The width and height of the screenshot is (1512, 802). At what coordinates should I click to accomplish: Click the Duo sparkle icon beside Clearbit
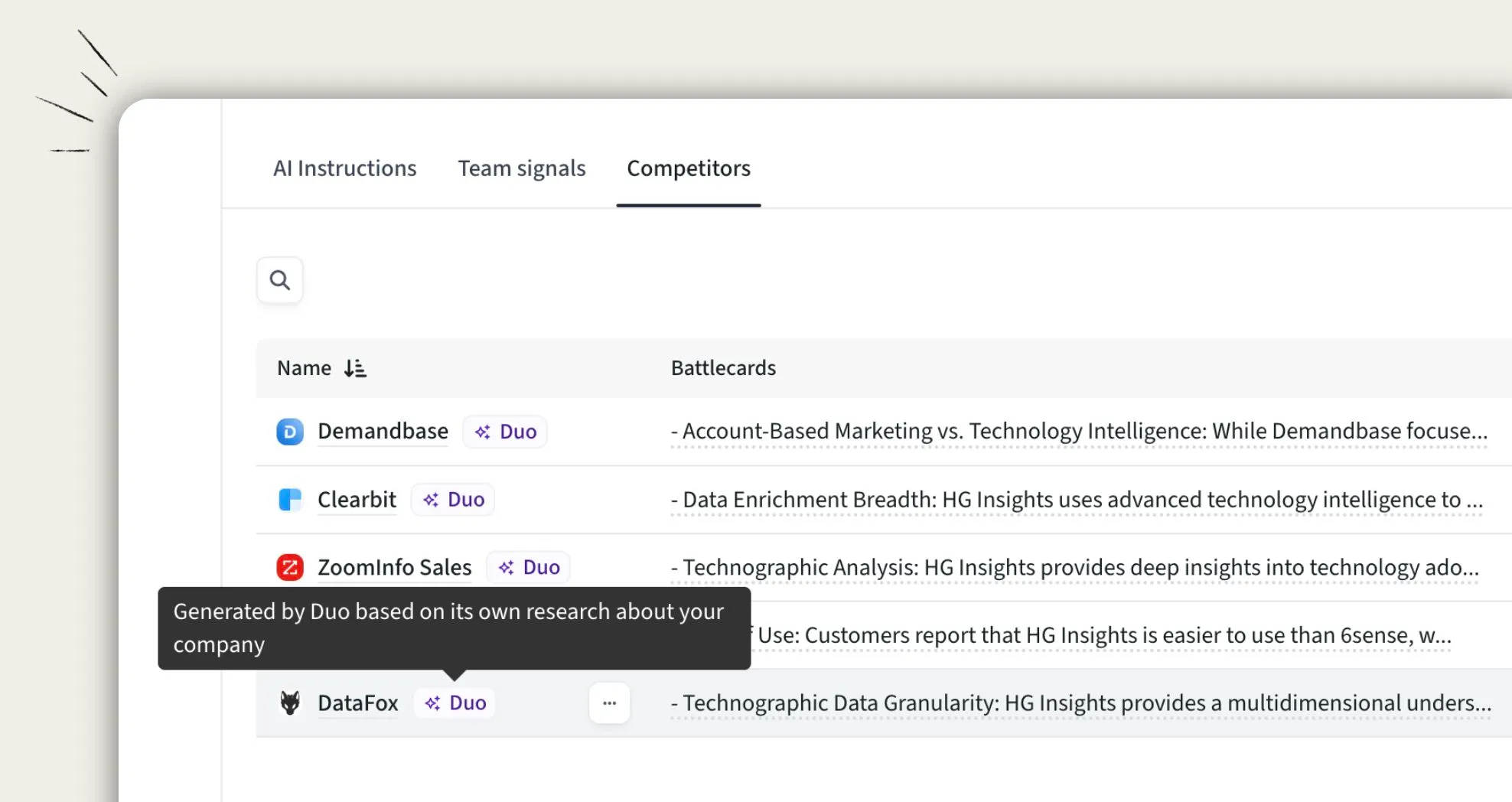pyautogui.click(x=430, y=499)
